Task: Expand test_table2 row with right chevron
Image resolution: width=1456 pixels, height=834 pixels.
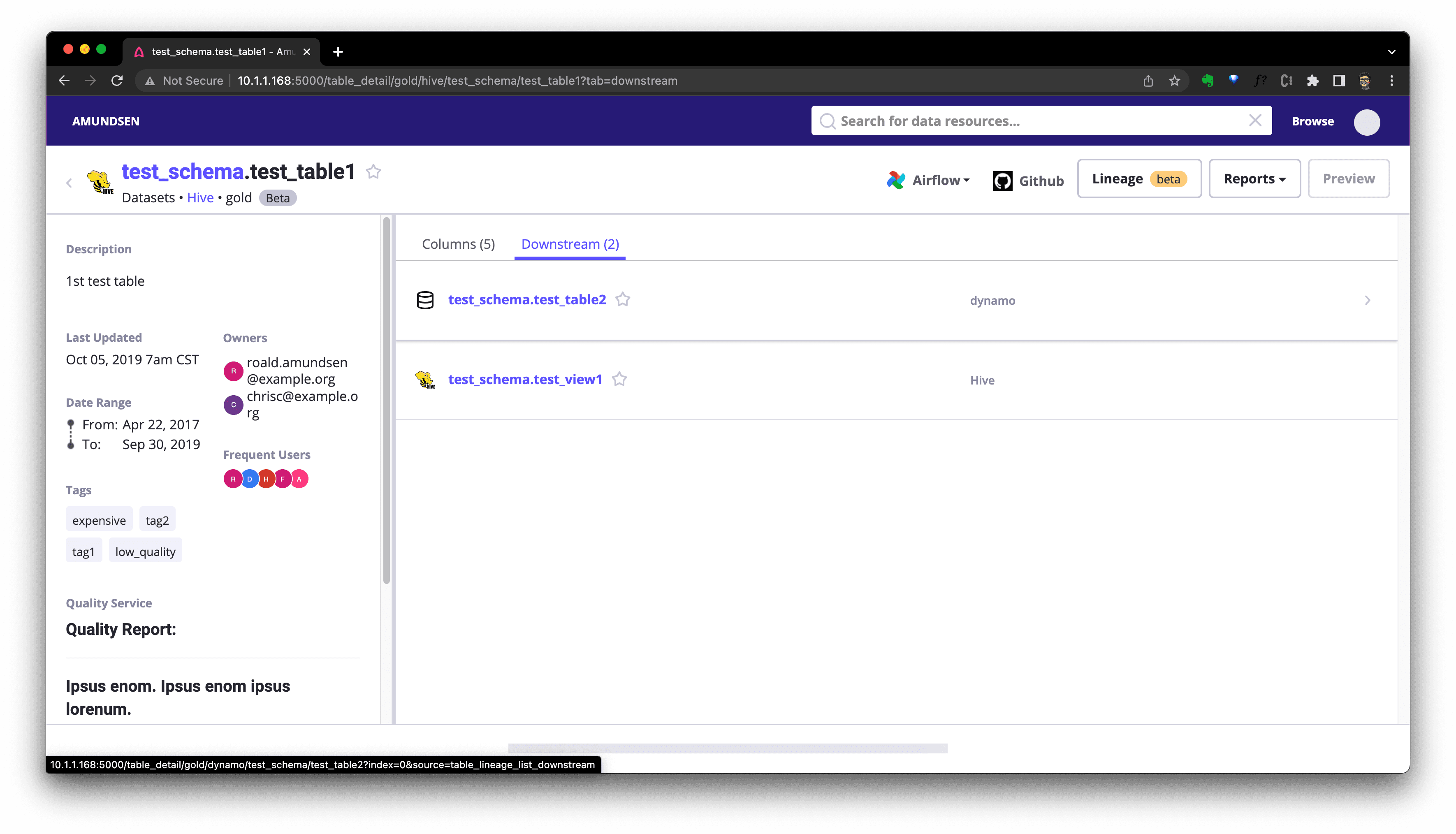Action: (1367, 300)
